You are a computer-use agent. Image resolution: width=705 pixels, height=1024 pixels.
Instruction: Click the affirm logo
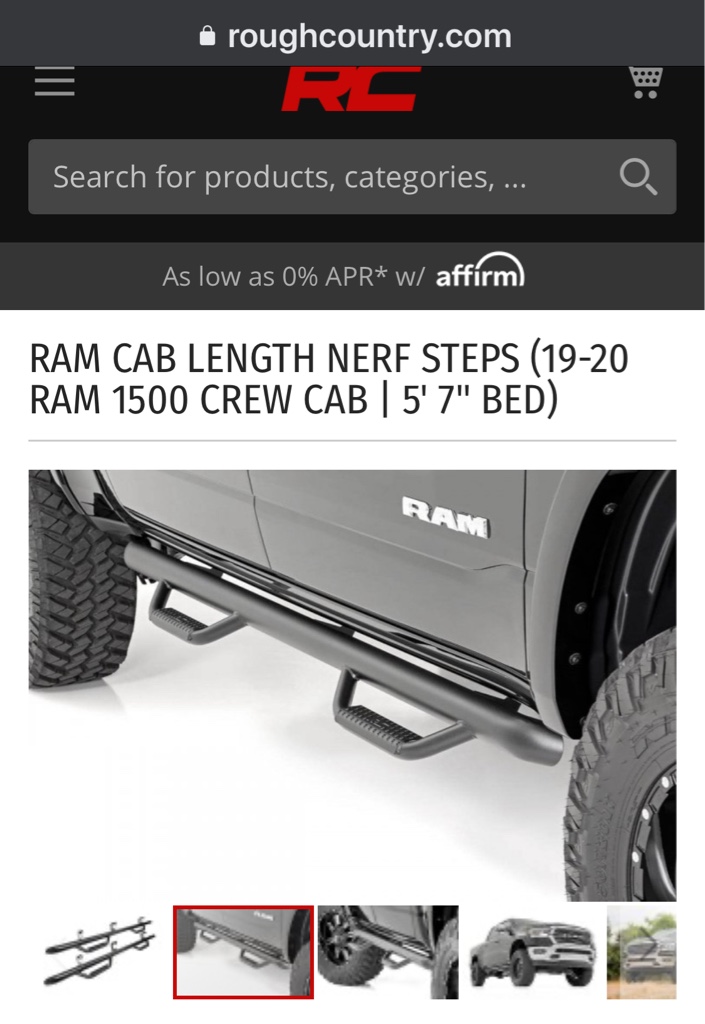click(480, 270)
